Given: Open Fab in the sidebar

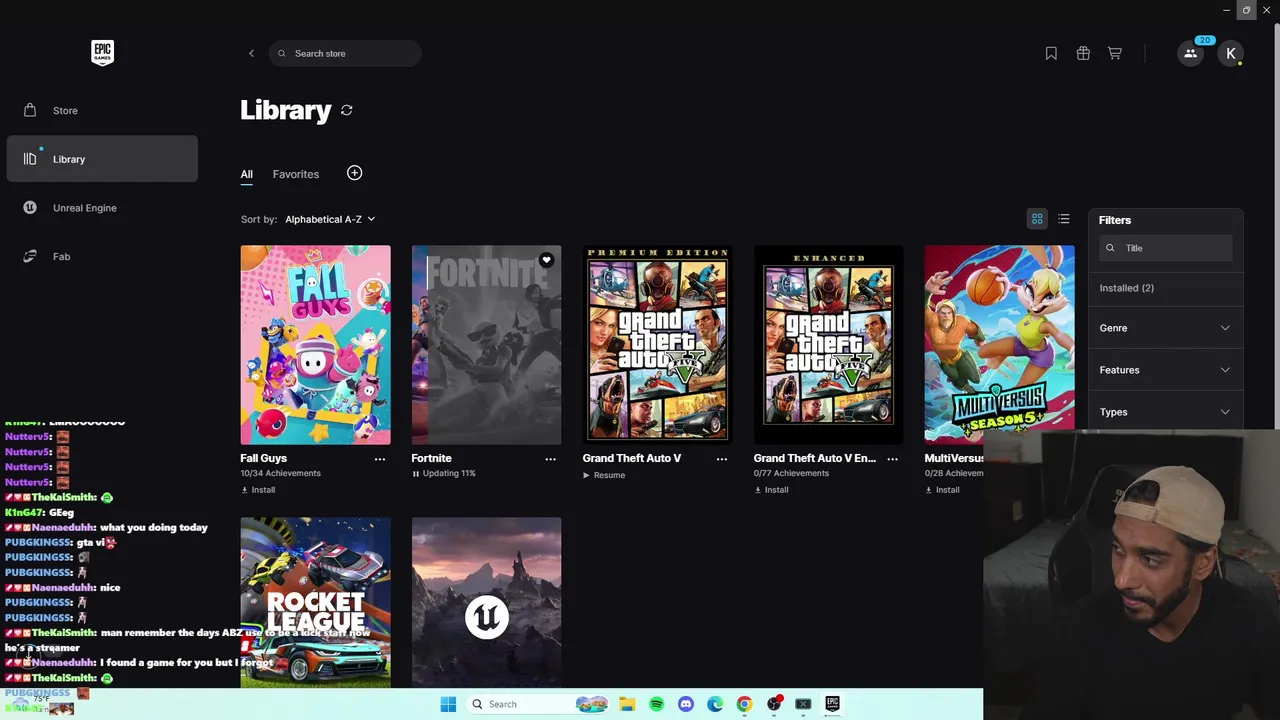Looking at the screenshot, I should (x=102, y=257).
